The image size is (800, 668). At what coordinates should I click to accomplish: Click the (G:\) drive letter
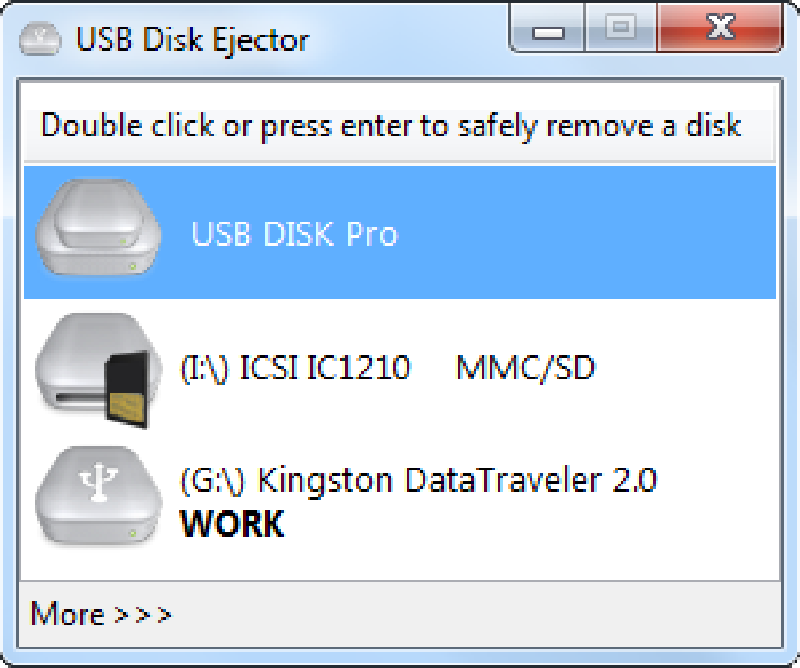click(213, 481)
